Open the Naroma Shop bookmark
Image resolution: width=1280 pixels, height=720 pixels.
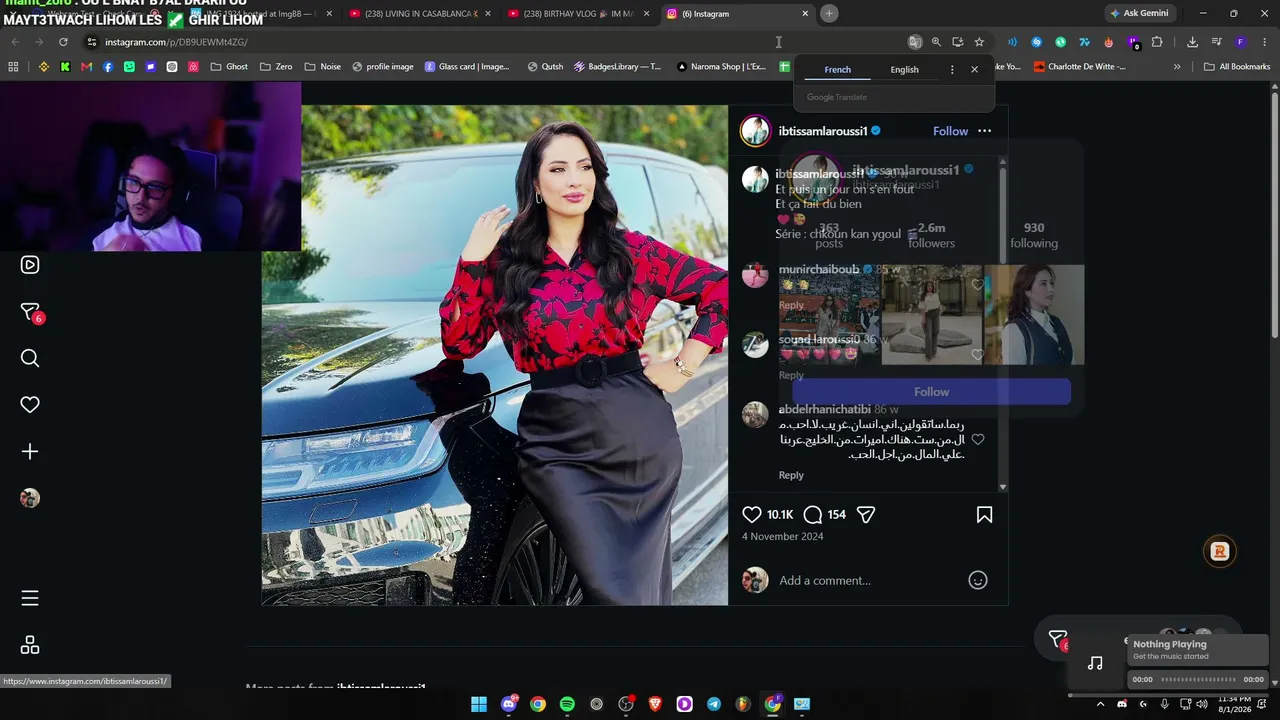(721, 67)
